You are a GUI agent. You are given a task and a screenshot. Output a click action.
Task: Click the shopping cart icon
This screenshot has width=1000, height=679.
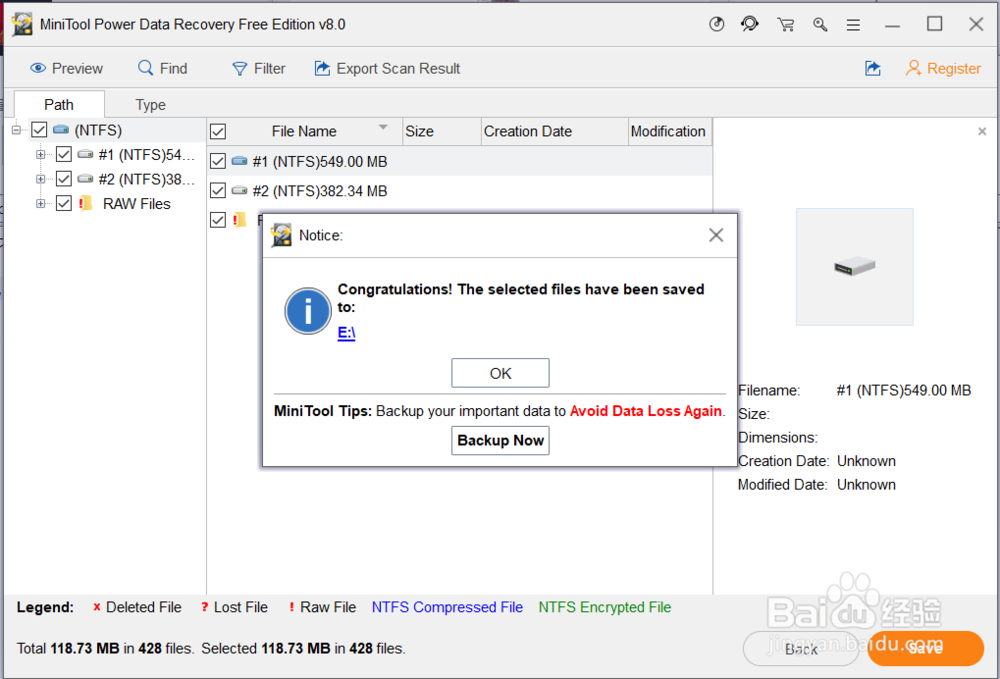point(786,24)
